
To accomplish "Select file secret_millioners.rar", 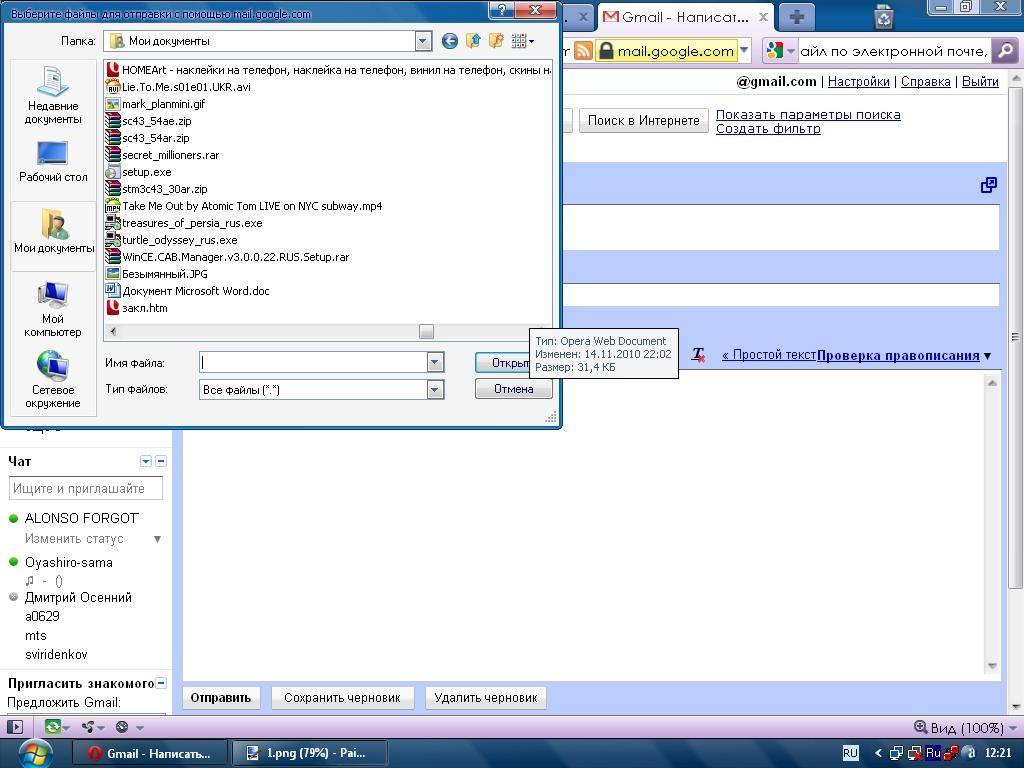I will tap(163, 155).
